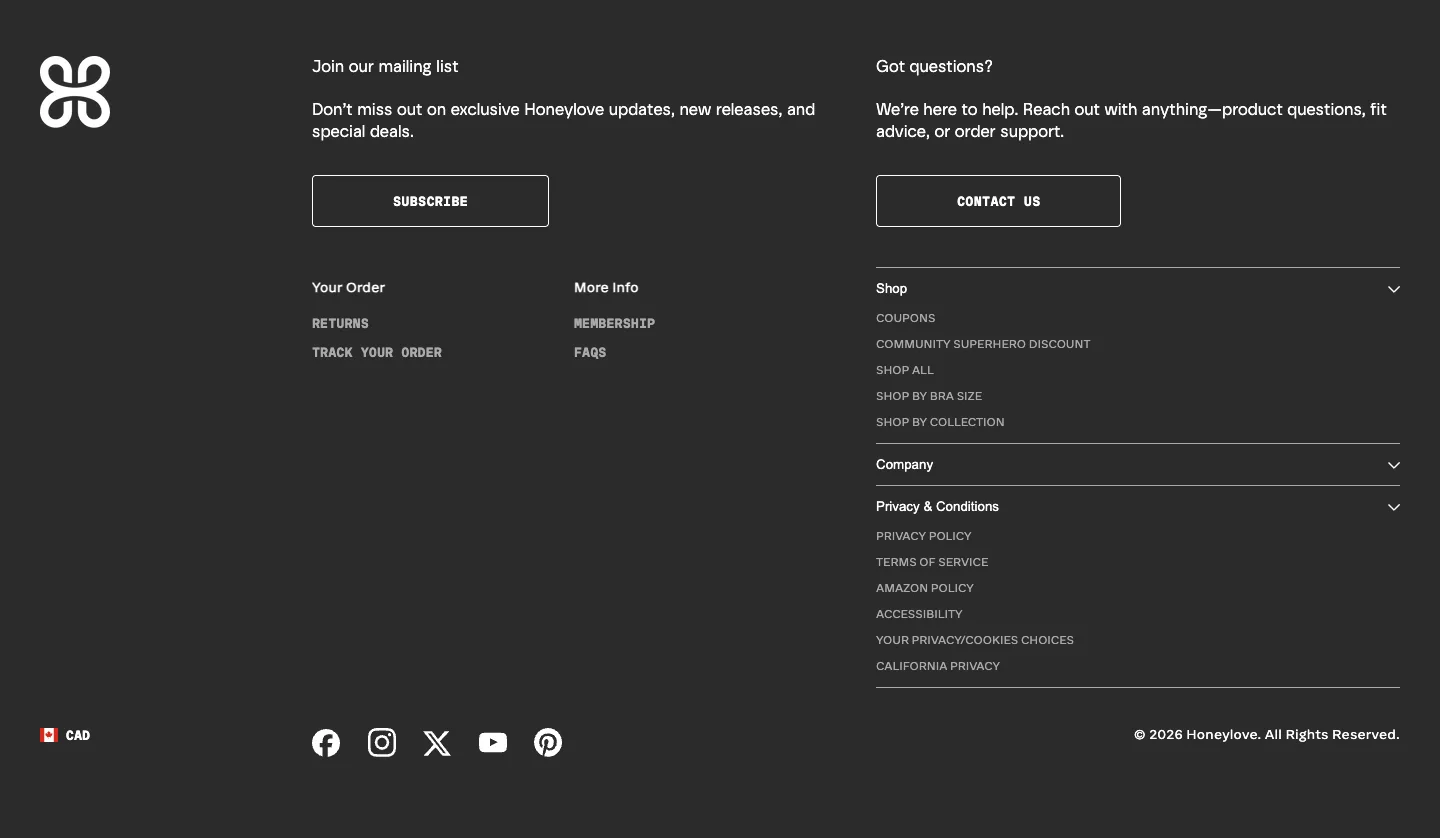Click the Contact Us button
1440x838 pixels.
998,201
